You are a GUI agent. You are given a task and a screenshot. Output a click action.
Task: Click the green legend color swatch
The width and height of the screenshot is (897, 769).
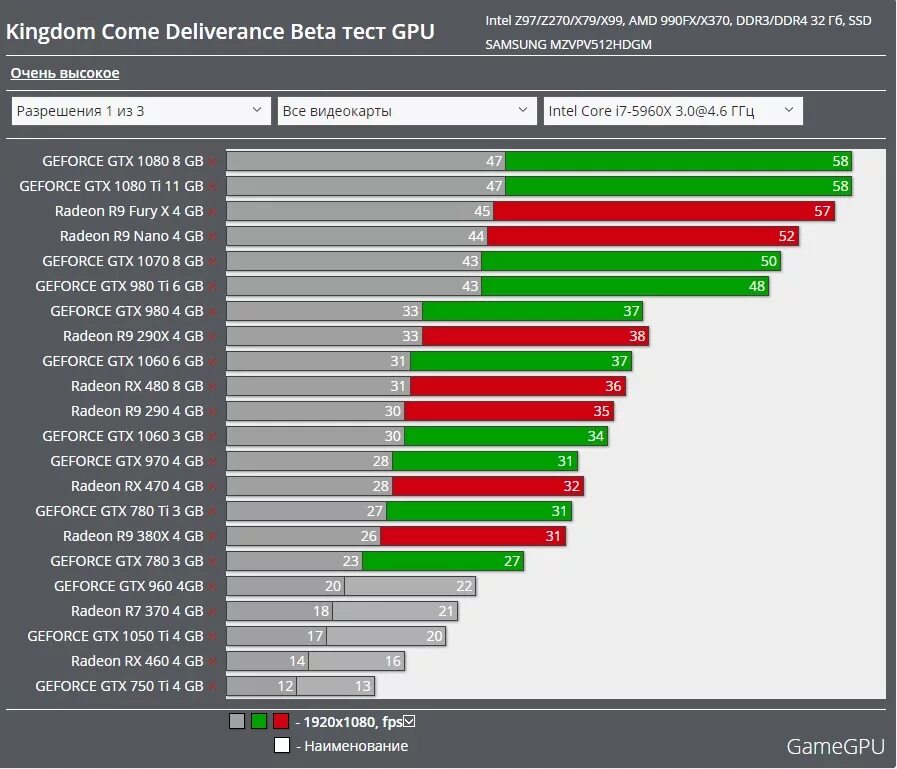pos(259,721)
